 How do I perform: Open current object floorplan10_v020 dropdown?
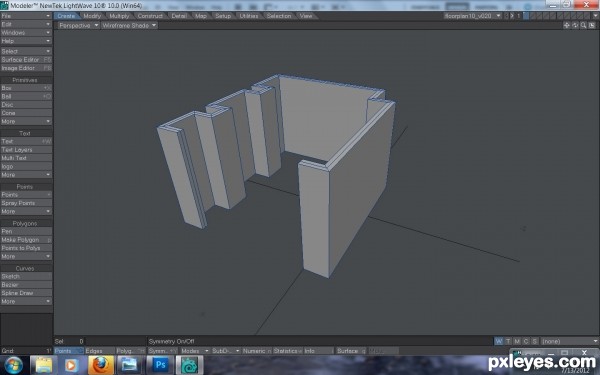pyautogui.click(x=473, y=16)
